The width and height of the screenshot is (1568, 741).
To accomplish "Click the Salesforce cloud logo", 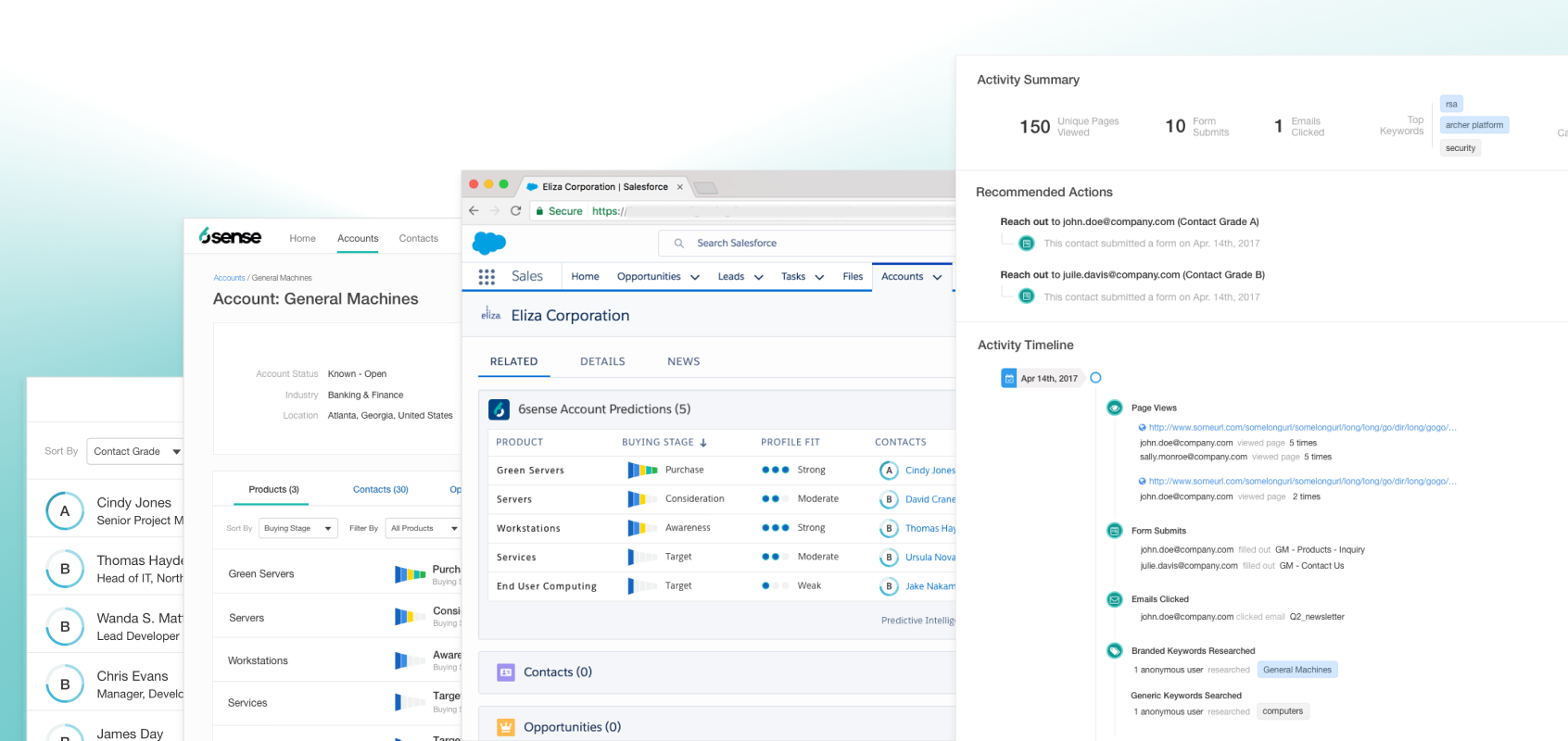I will pos(488,243).
